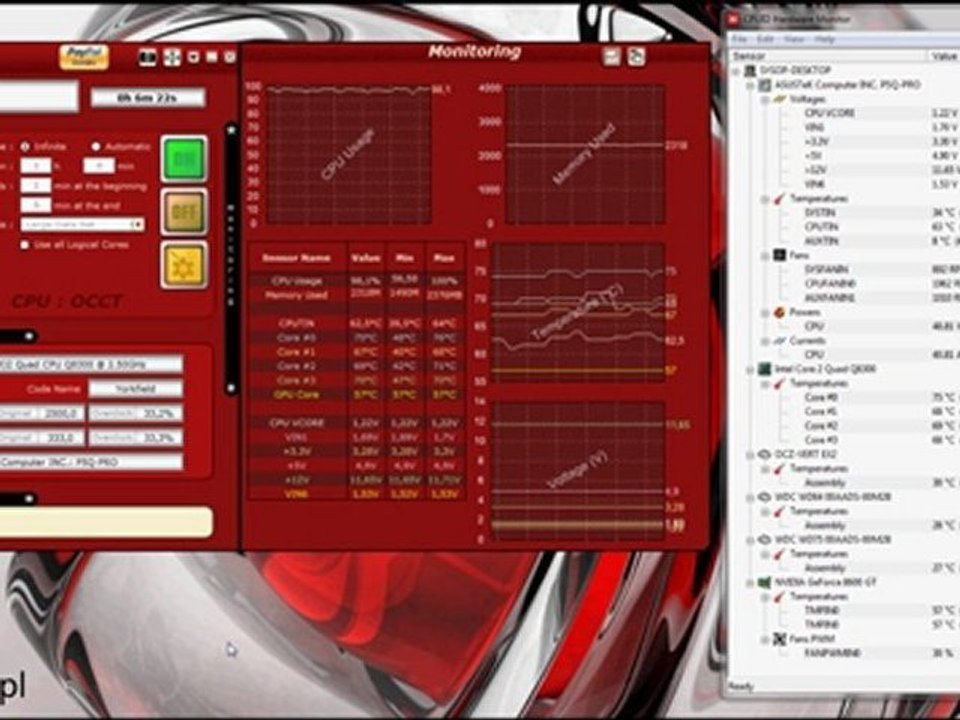Click the drive icon beside the WDC WD75 disk
960x720 pixels.
tap(765, 540)
